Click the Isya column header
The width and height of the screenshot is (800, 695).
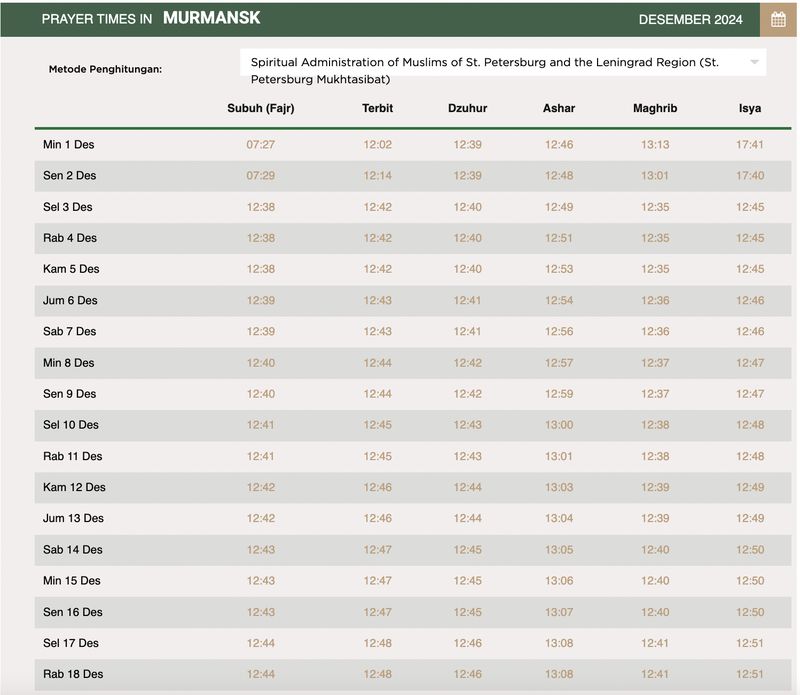click(750, 108)
